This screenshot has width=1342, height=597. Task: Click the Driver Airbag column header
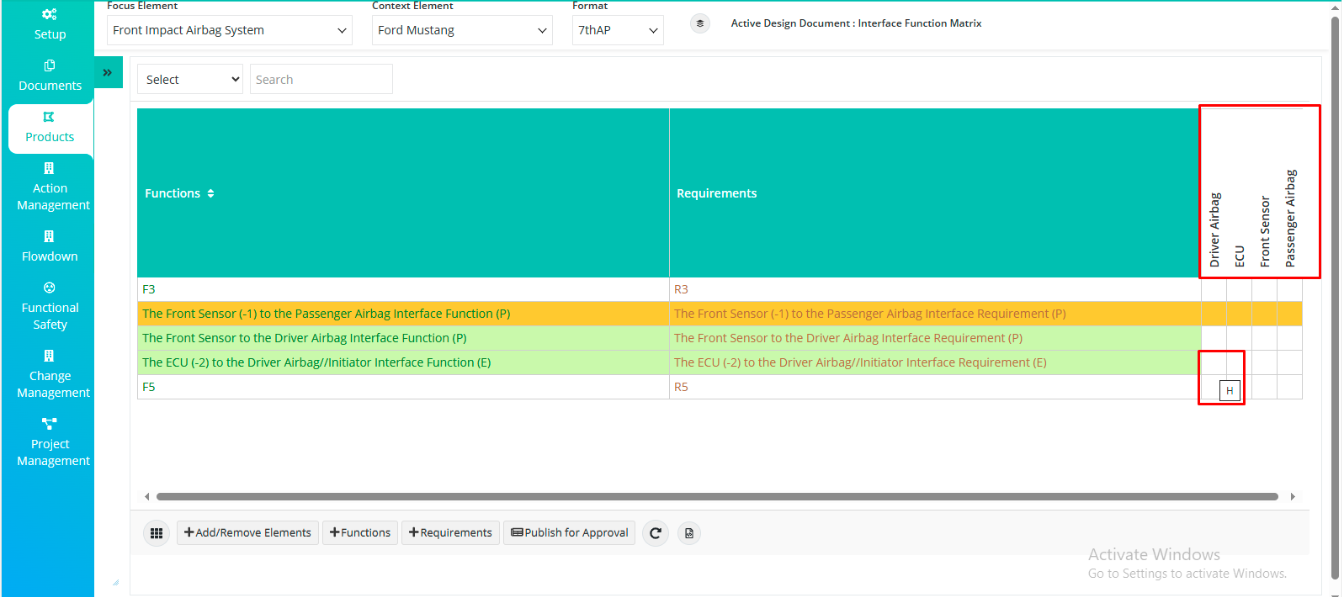coord(1215,230)
